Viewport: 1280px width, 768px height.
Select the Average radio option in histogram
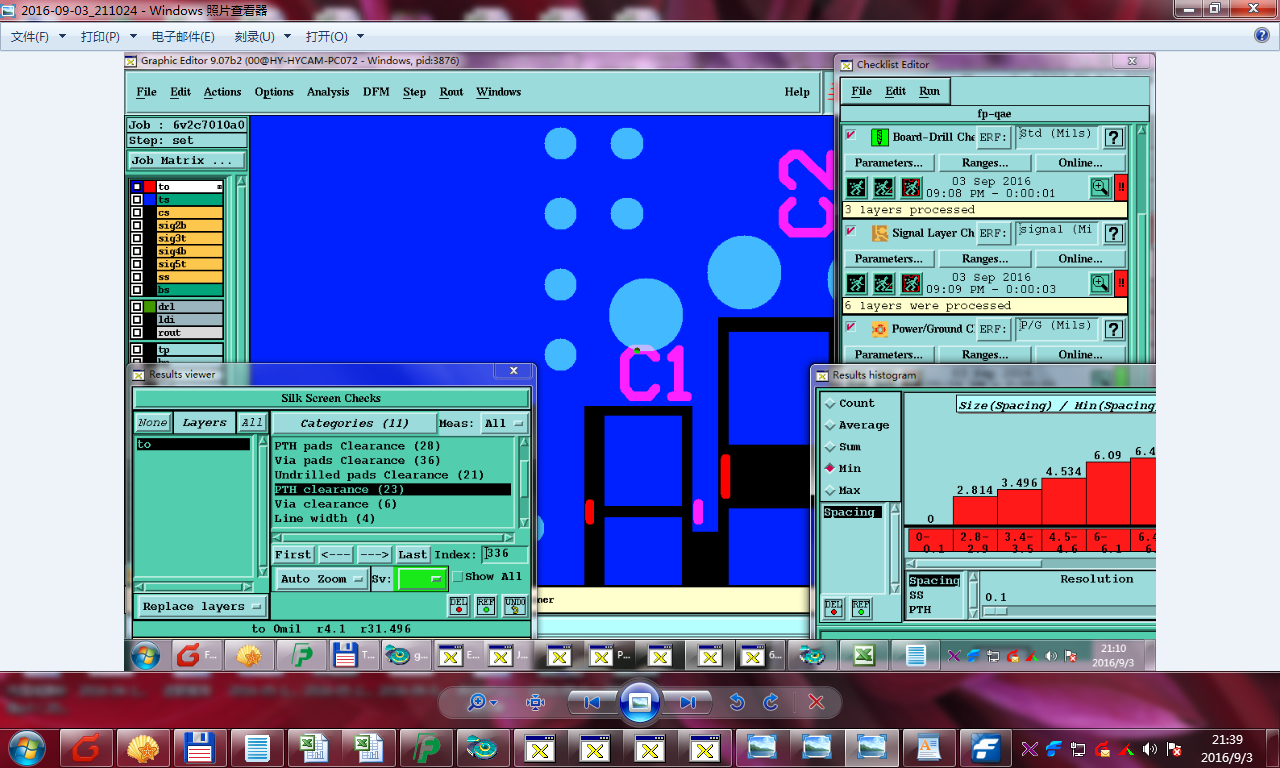[830, 426]
